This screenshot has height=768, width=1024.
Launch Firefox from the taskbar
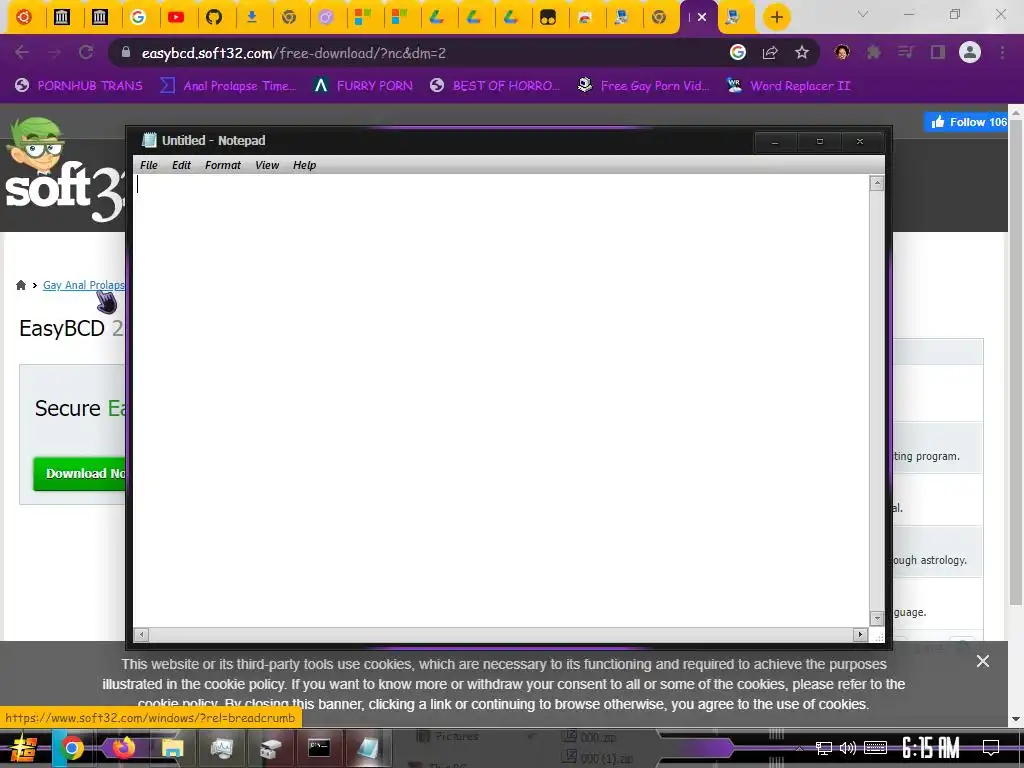(x=122, y=748)
